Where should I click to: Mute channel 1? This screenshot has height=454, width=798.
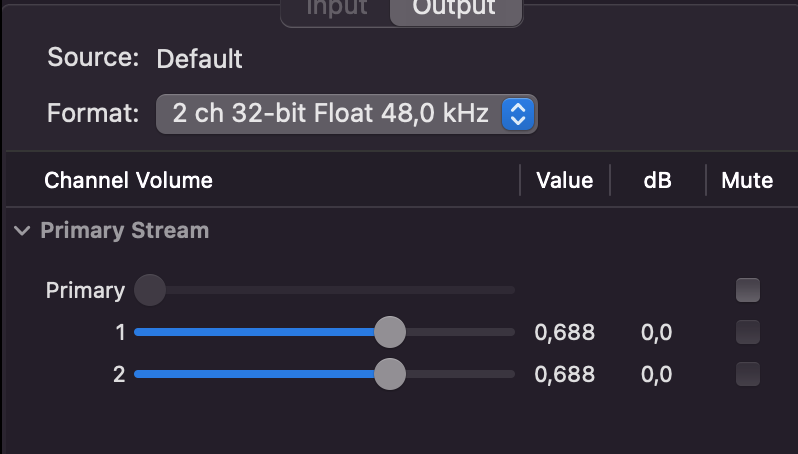coord(747,332)
